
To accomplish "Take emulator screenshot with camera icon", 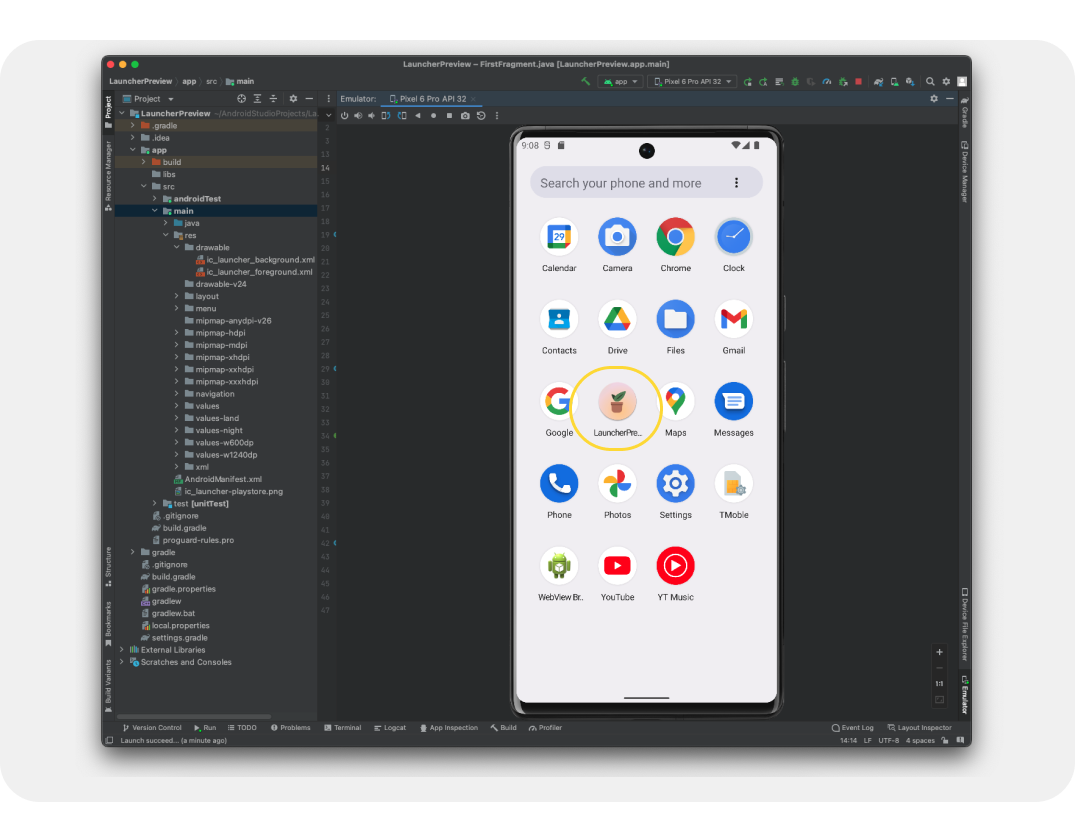I will [x=465, y=115].
